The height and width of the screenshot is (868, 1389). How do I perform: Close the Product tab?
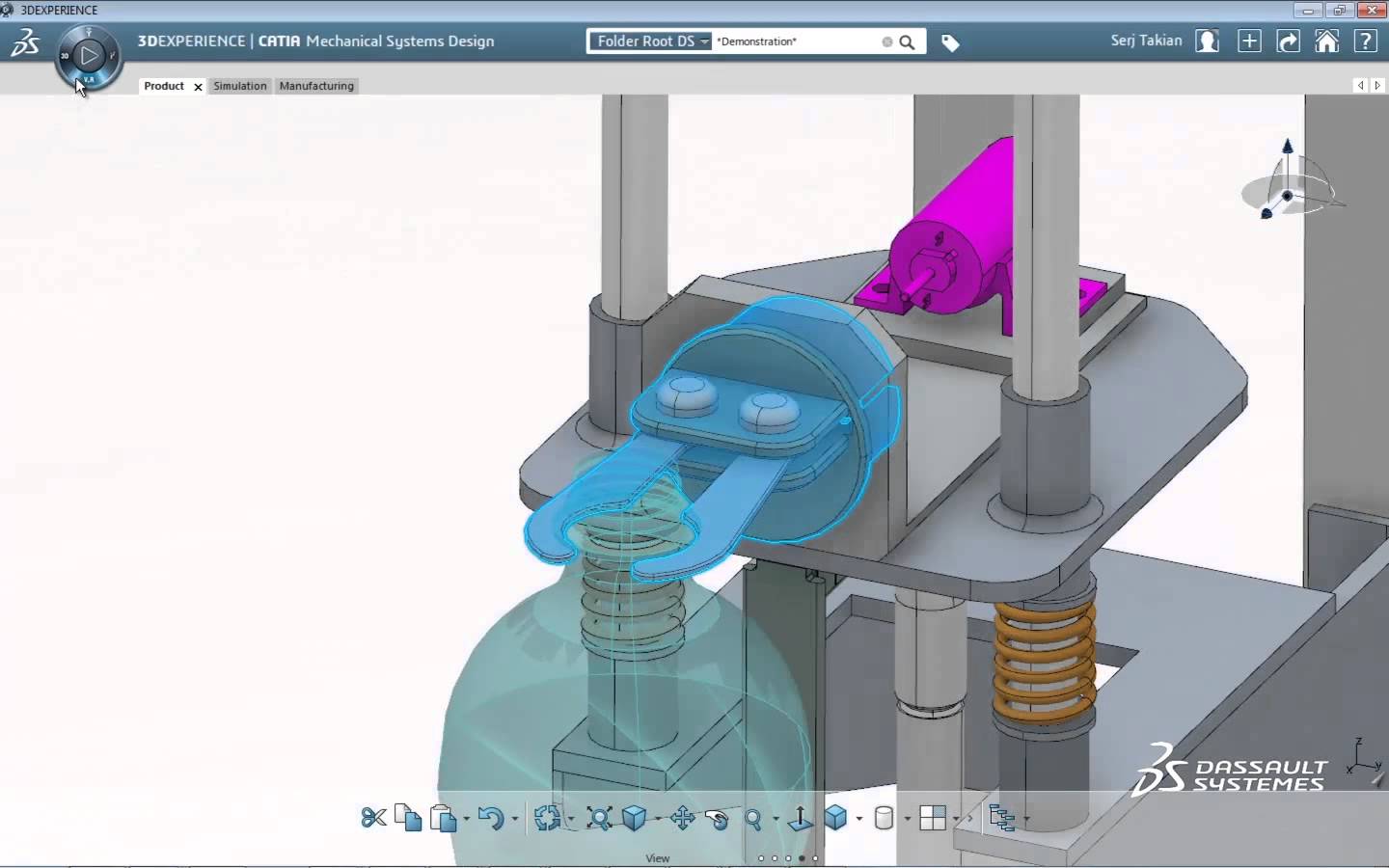[x=198, y=87]
